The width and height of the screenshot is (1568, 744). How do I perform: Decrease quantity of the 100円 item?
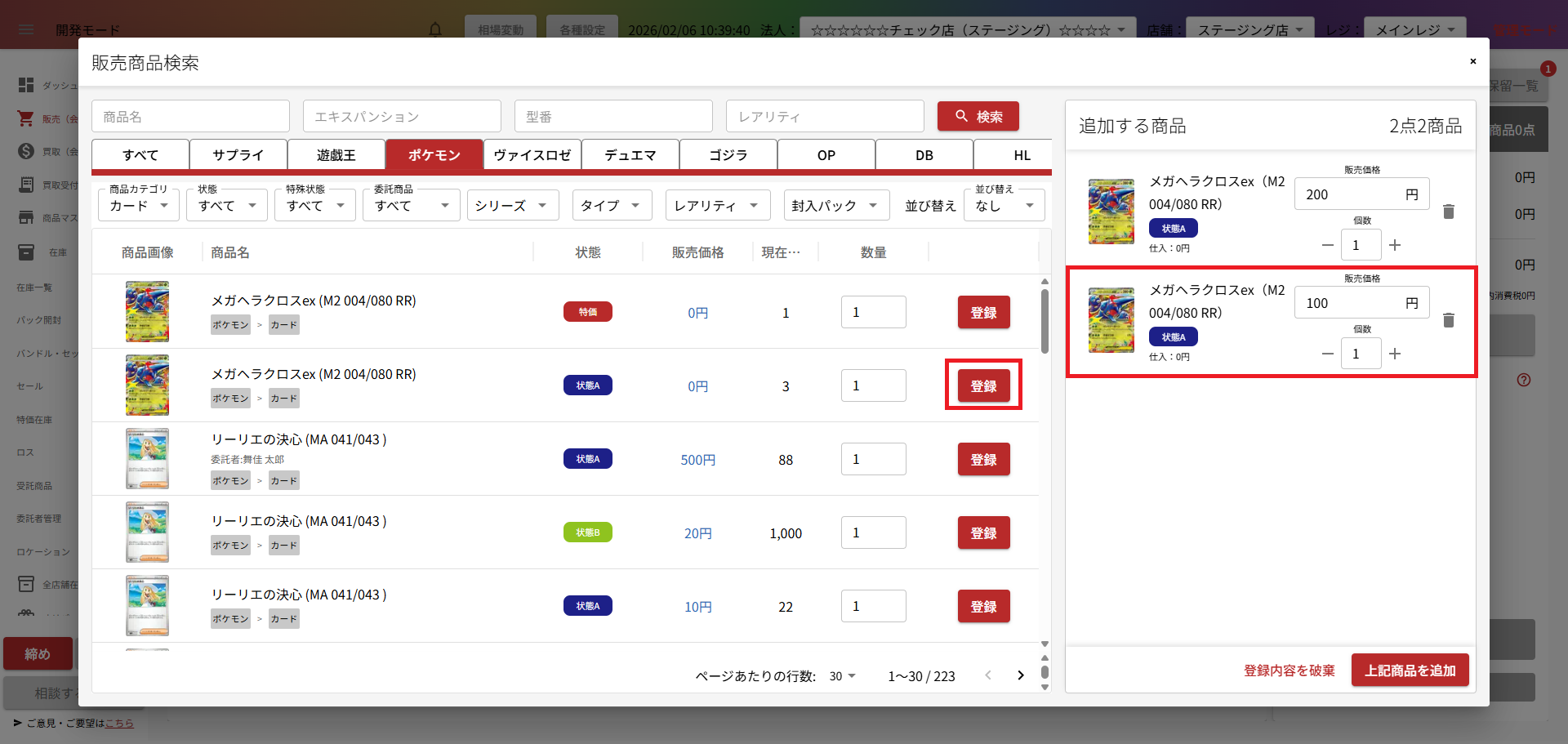1328,354
